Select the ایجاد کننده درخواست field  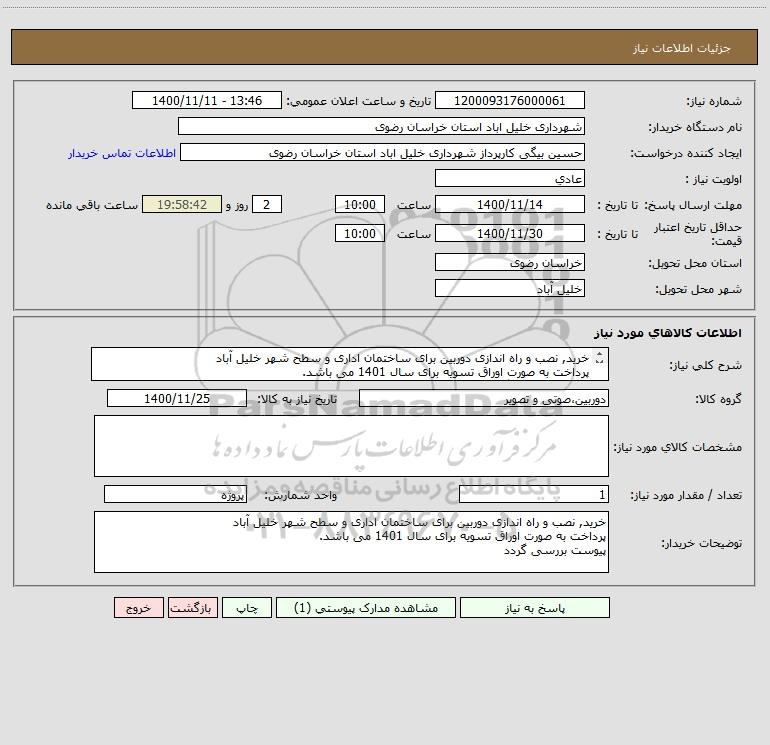point(383,153)
